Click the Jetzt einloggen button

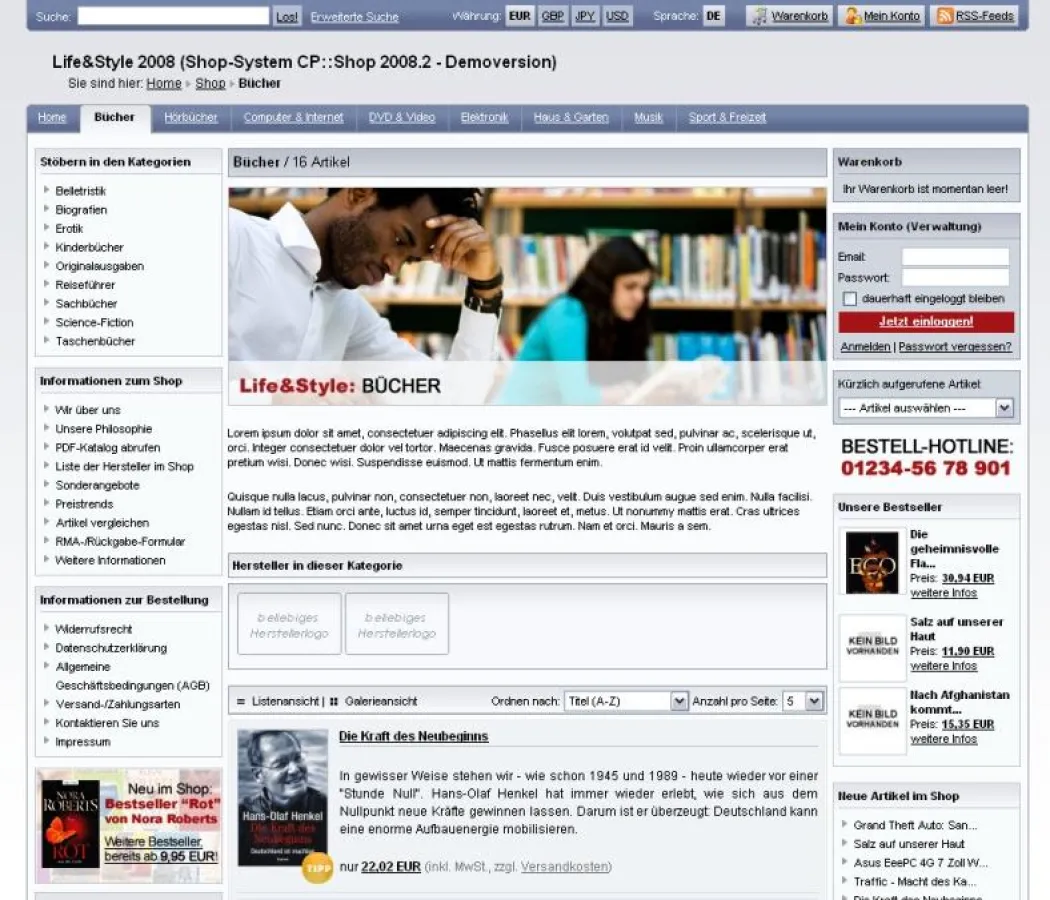pyautogui.click(x=927, y=322)
